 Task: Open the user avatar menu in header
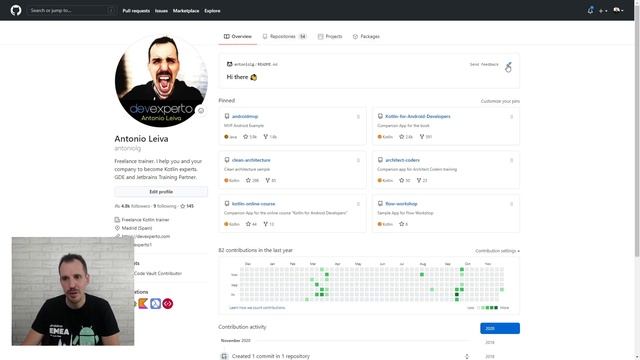(x=618, y=10)
